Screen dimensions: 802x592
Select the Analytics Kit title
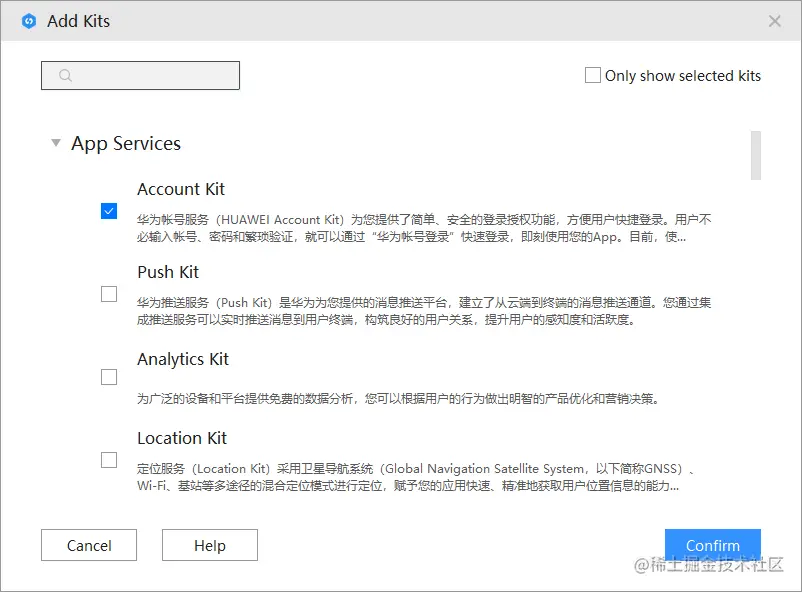click(x=183, y=360)
